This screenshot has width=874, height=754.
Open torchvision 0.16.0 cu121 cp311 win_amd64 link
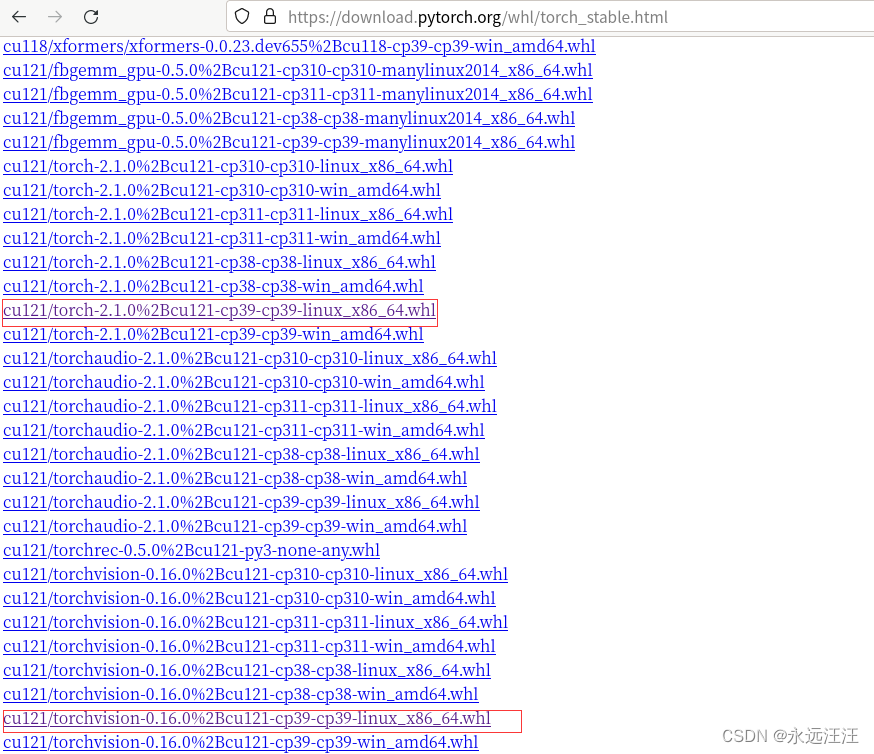point(249,645)
